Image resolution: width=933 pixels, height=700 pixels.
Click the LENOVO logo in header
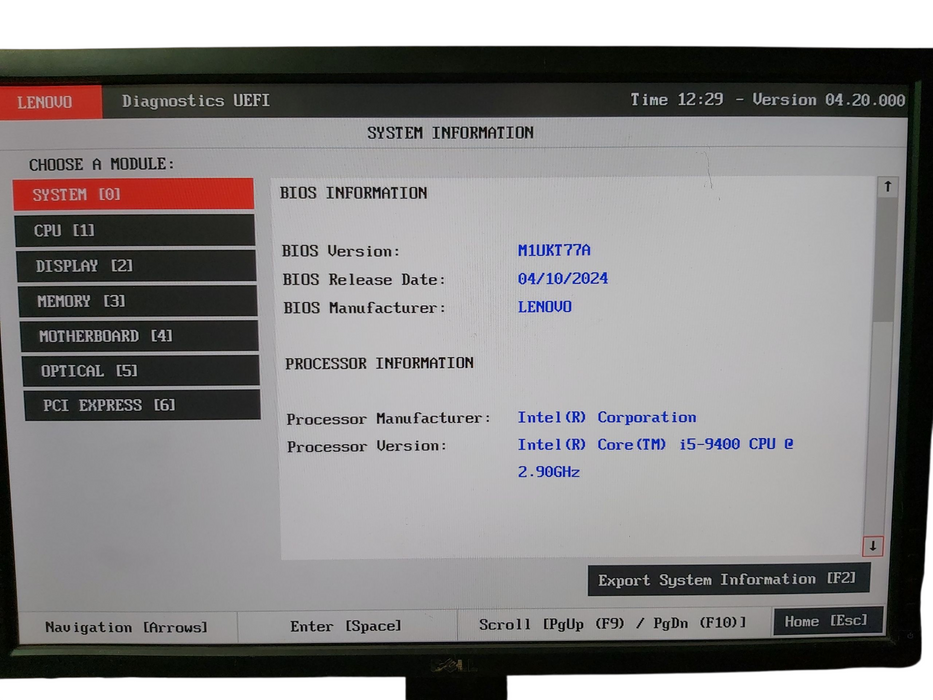pos(50,102)
